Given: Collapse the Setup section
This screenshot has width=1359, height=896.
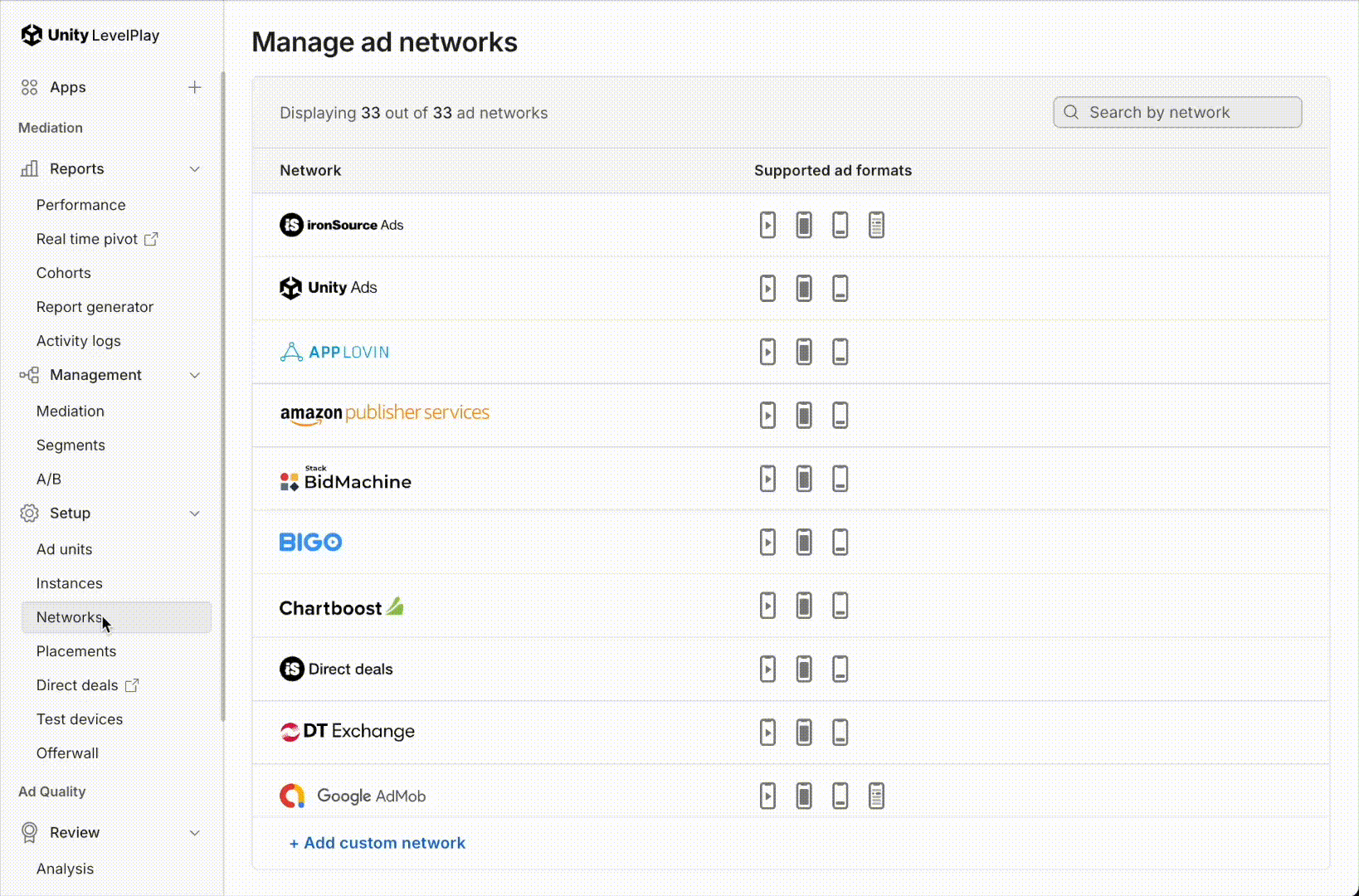Looking at the screenshot, I should 195,513.
